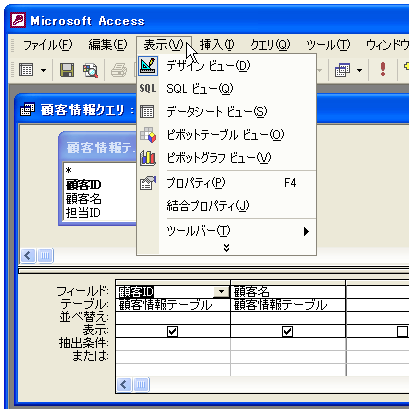Click the Properties icon in the menu

click(148, 183)
